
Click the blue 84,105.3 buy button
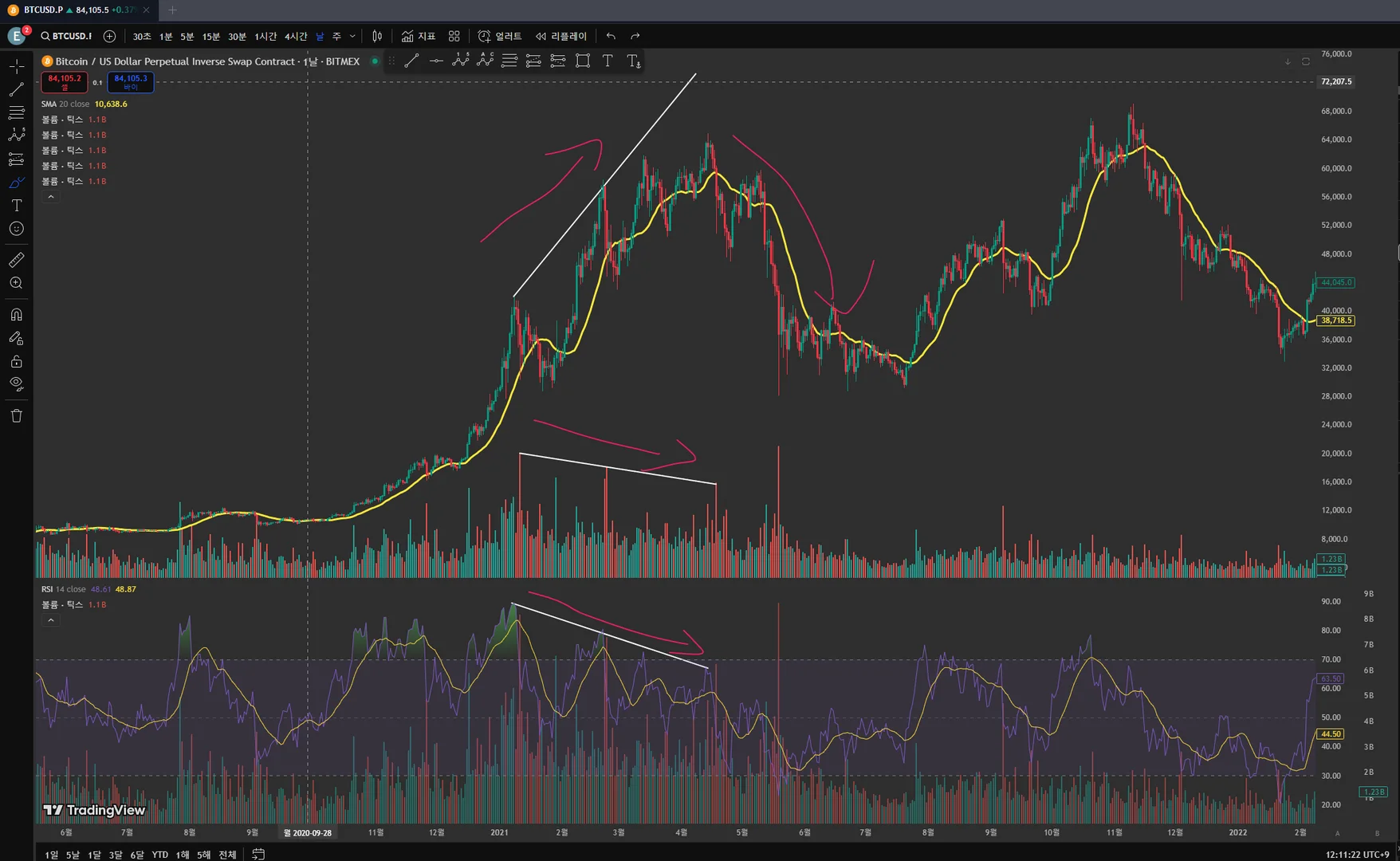131,82
